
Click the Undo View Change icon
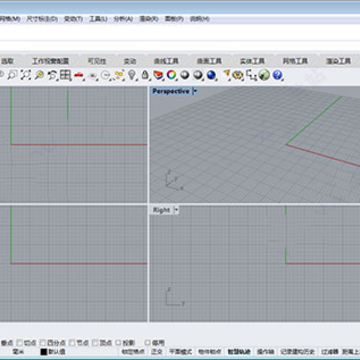click(x=52, y=75)
